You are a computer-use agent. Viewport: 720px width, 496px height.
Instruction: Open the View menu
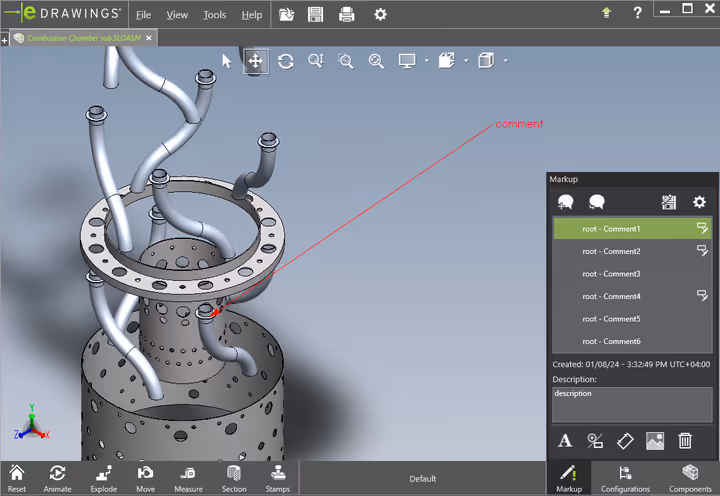177,15
